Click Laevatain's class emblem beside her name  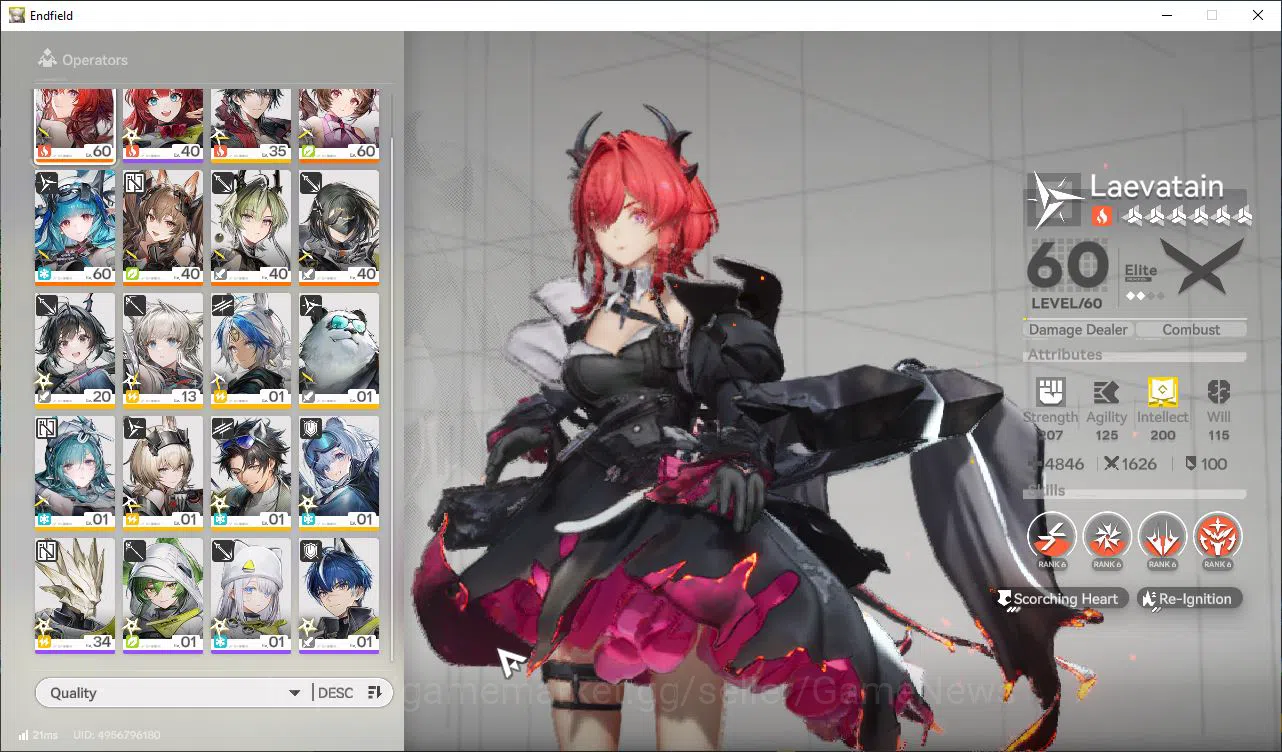[x=1056, y=199]
